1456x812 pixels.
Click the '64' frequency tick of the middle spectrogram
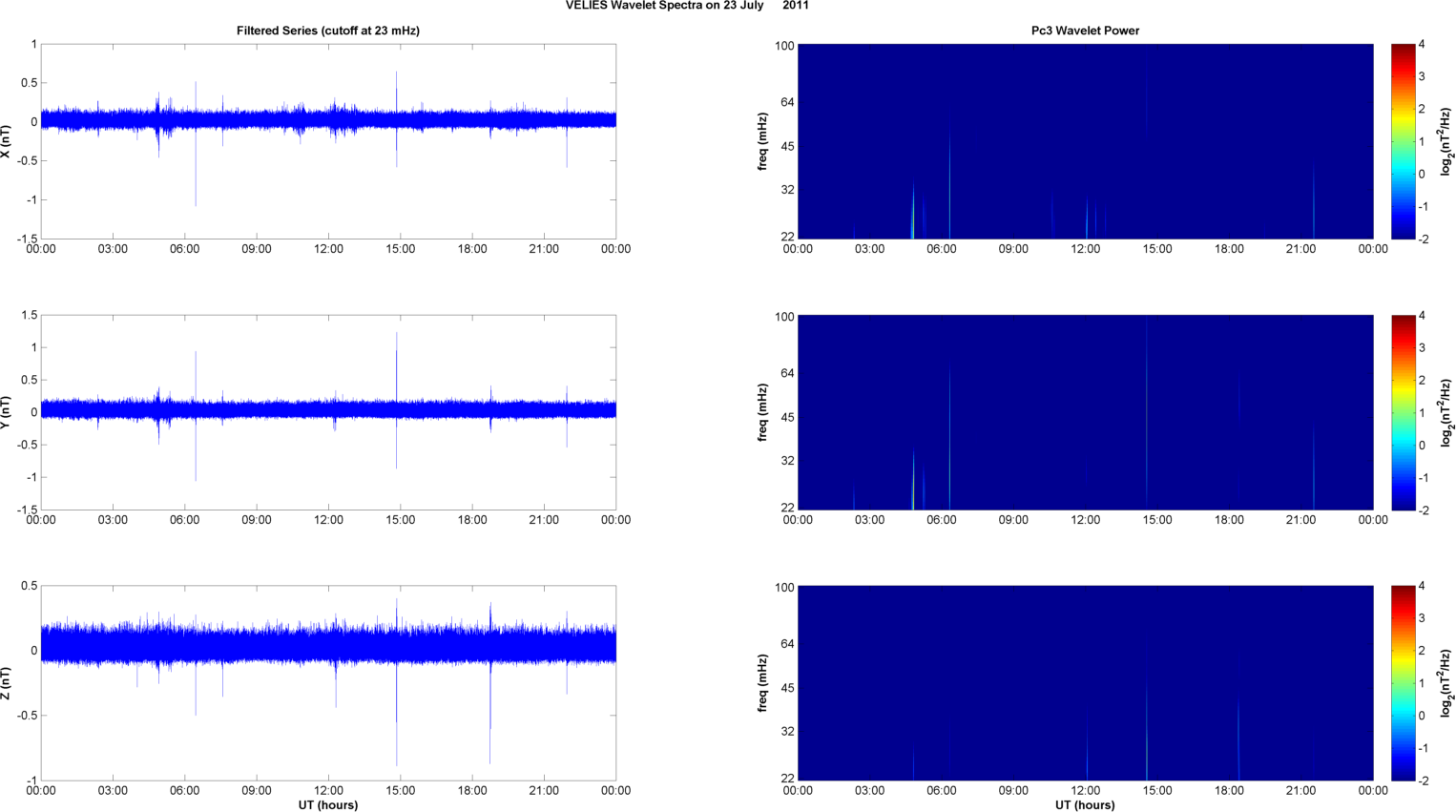[x=788, y=373]
